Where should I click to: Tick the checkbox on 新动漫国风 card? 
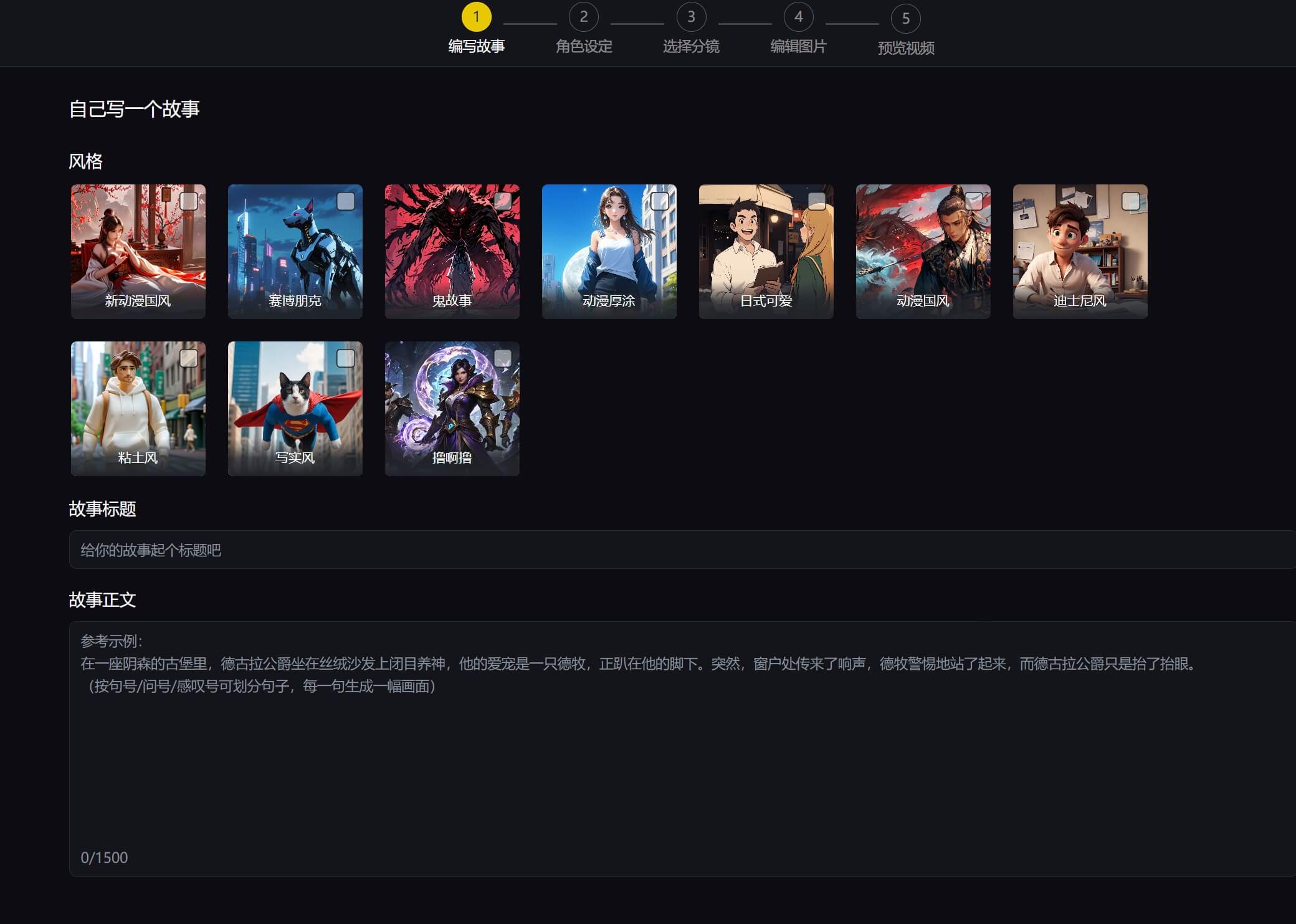tap(189, 201)
